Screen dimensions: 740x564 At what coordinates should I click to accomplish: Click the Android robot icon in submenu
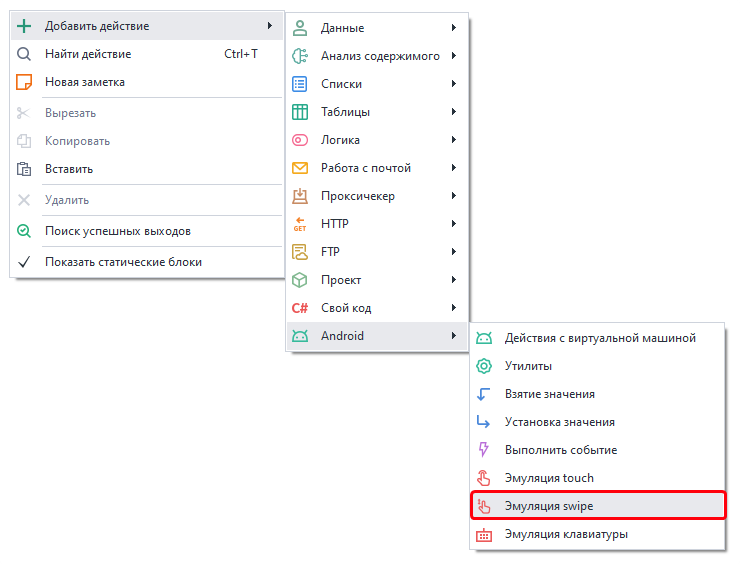(299, 336)
